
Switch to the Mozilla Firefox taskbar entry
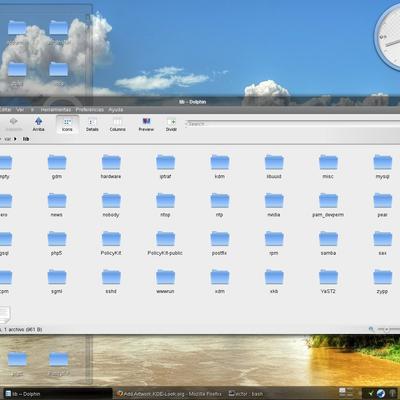(x=169, y=394)
